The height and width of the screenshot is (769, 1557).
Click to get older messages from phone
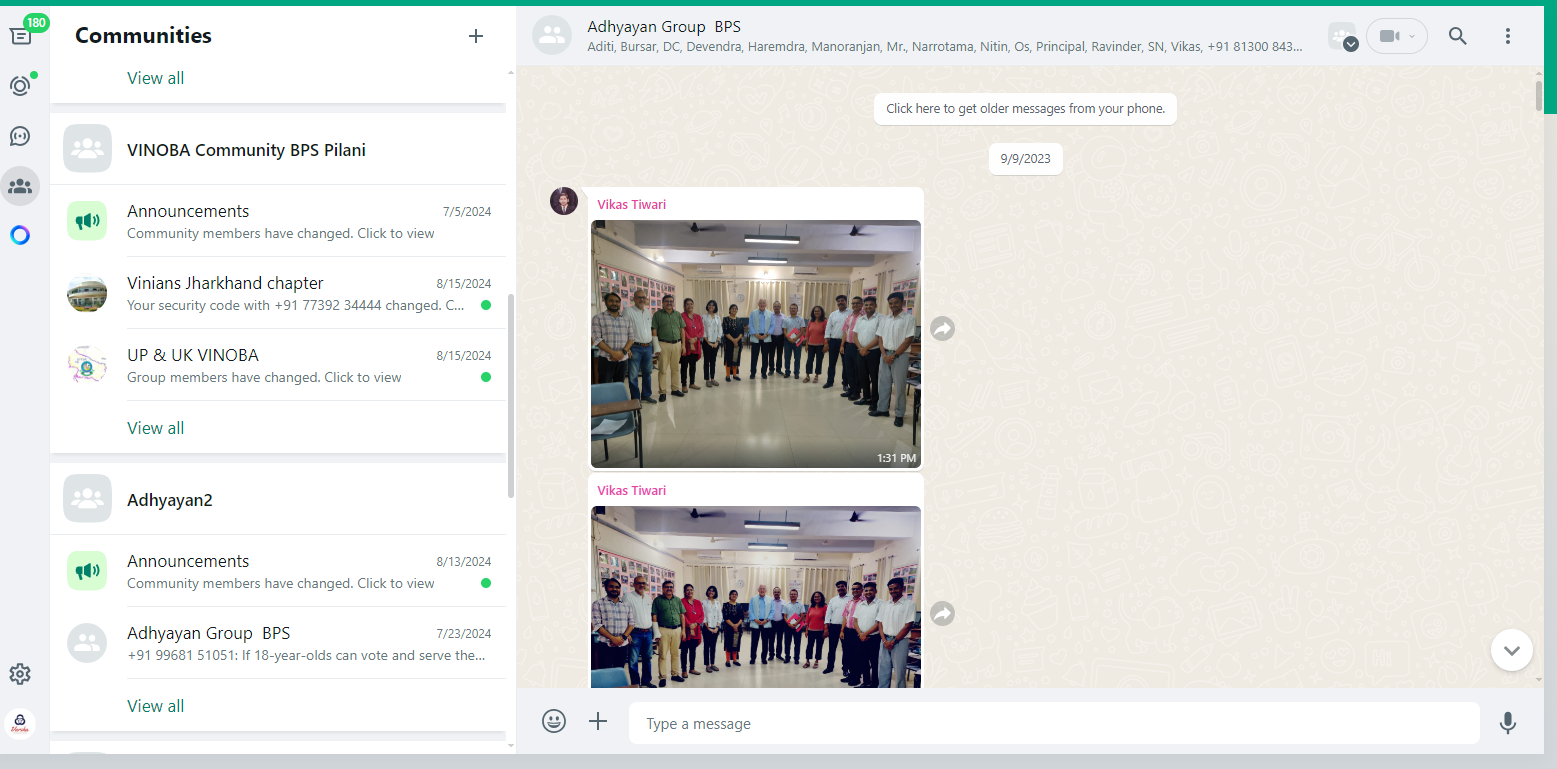pyautogui.click(x=1025, y=109)
